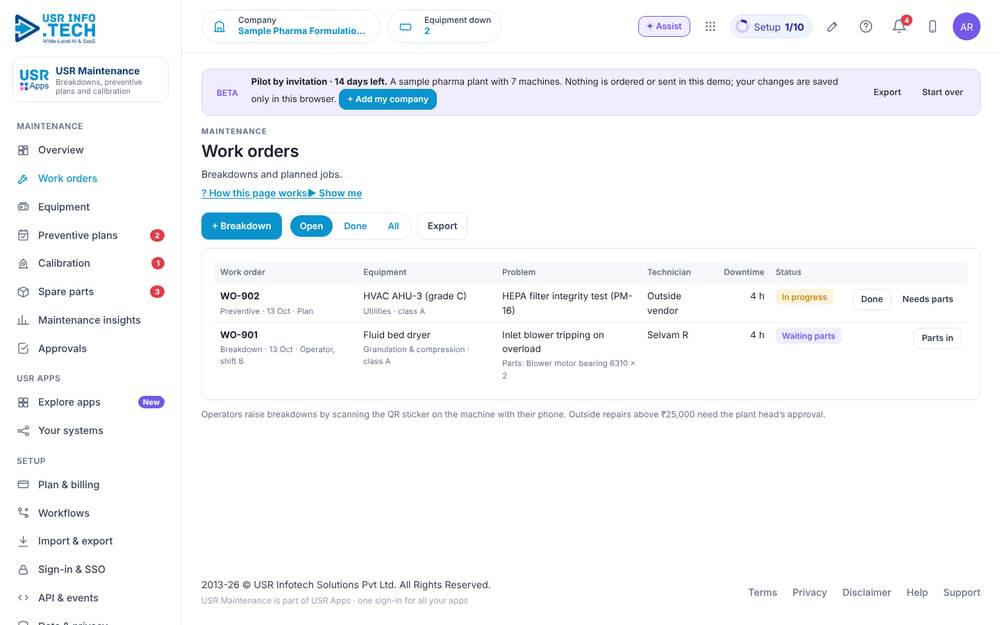The width and height of the screenshot is (1000, 625).
Task: Click the USR Info Tech logo
Action: pyautogui.click(x=55, y=28)
